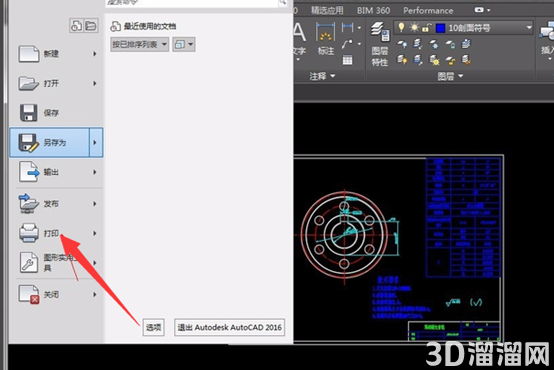
Task: Switch to the BIM 360 tab
Action: point(373,11)
